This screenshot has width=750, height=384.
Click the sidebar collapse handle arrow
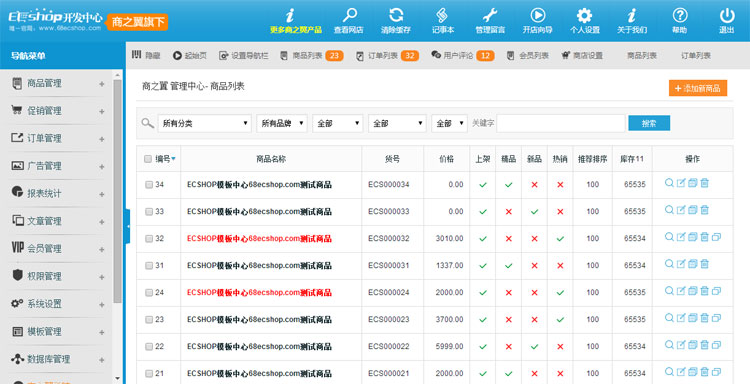(x=128, y=226)
